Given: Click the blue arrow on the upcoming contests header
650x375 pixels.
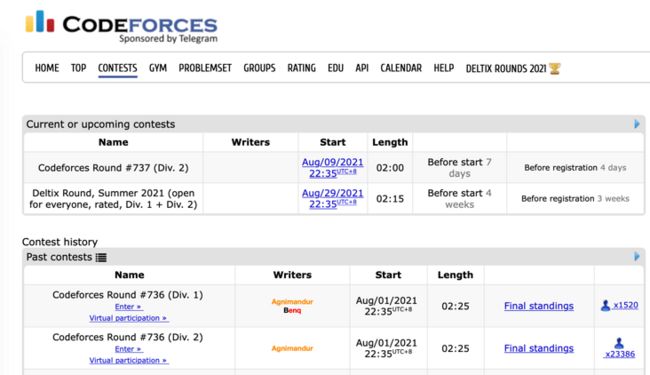Looking at the screenshot, I should 637,123.
